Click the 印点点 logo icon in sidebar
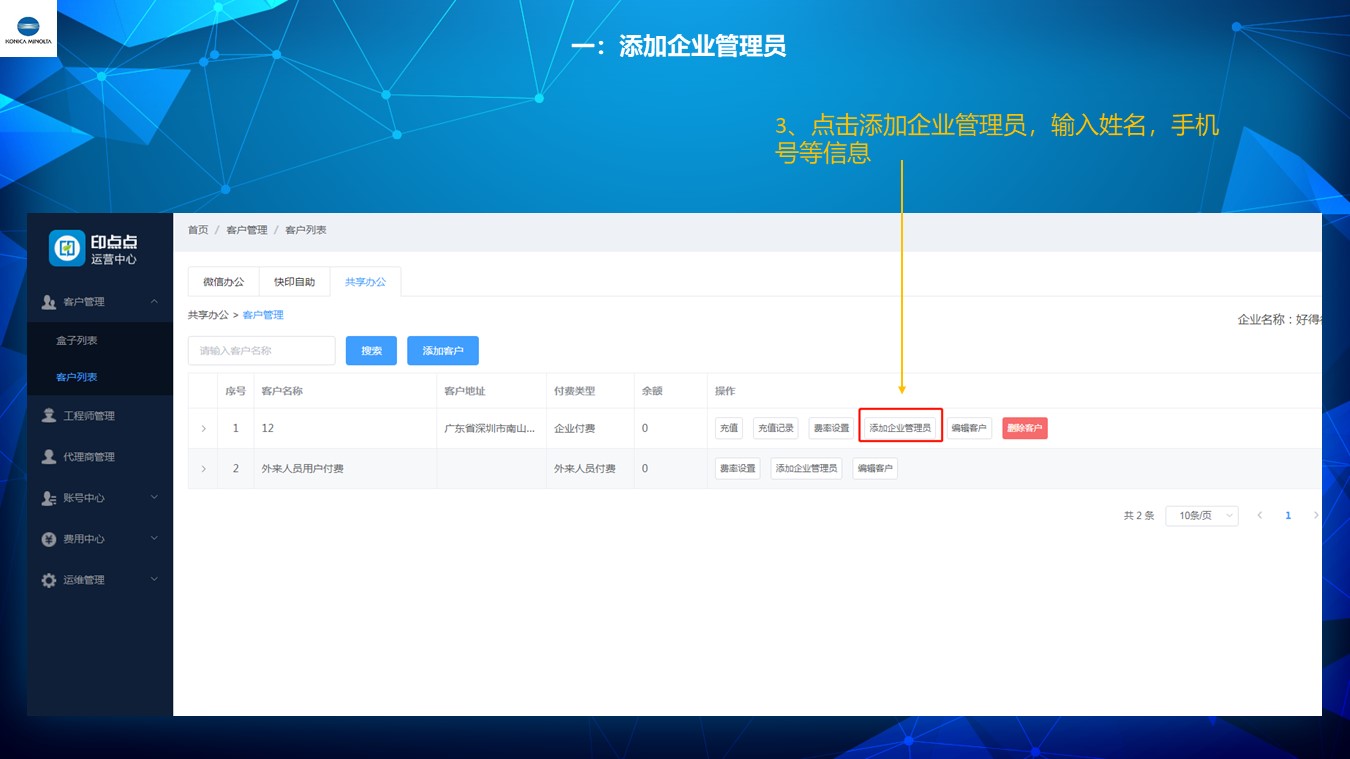This screenshot has width=1350, height=759. point(67,248)
